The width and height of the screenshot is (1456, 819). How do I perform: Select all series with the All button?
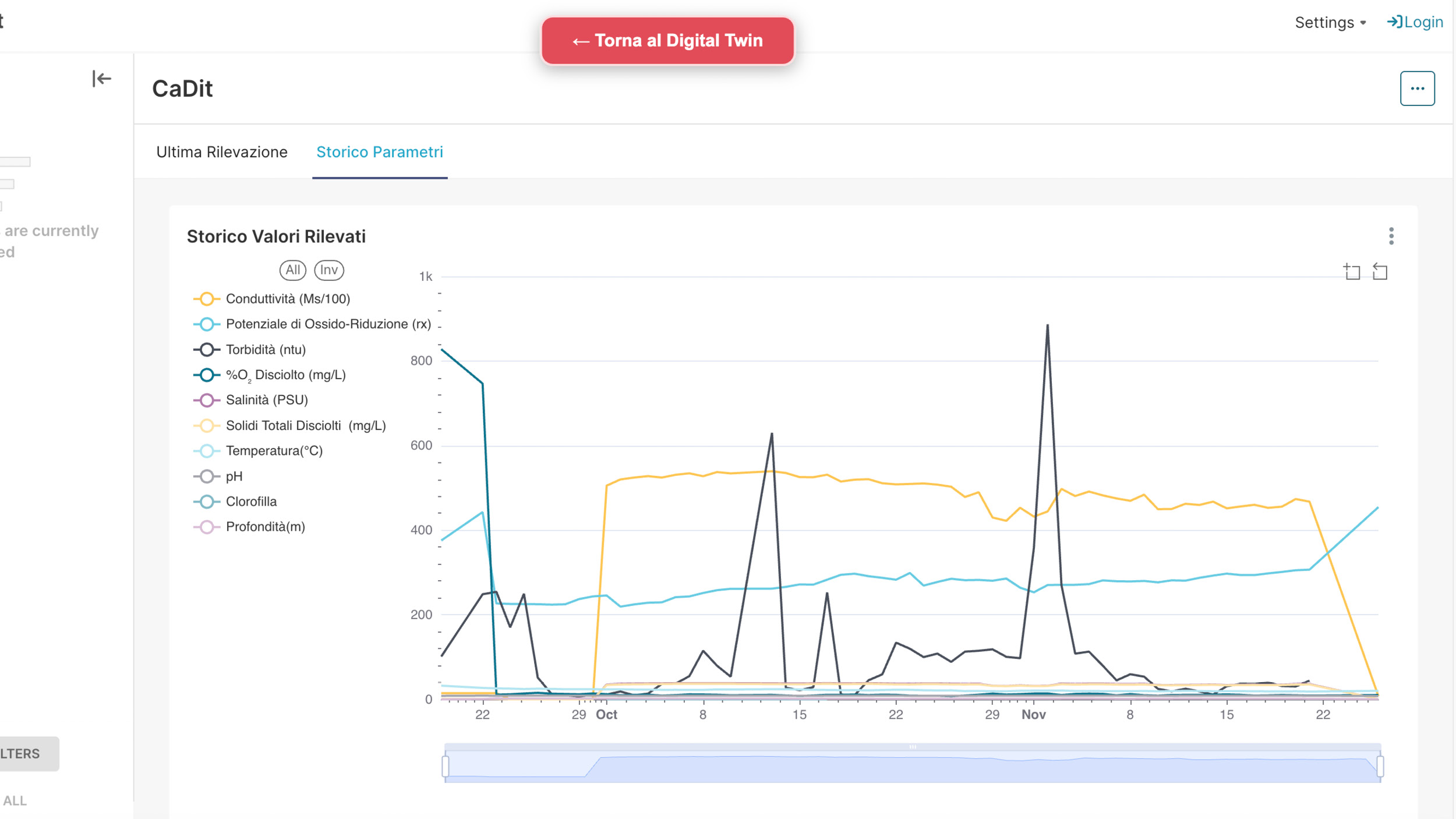[x=292, y=270]
